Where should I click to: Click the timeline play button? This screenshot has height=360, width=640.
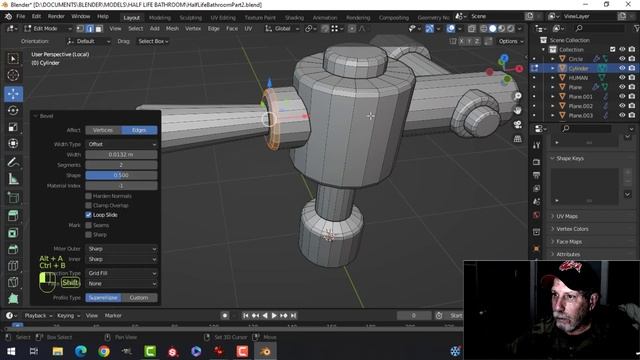point(274,316)
